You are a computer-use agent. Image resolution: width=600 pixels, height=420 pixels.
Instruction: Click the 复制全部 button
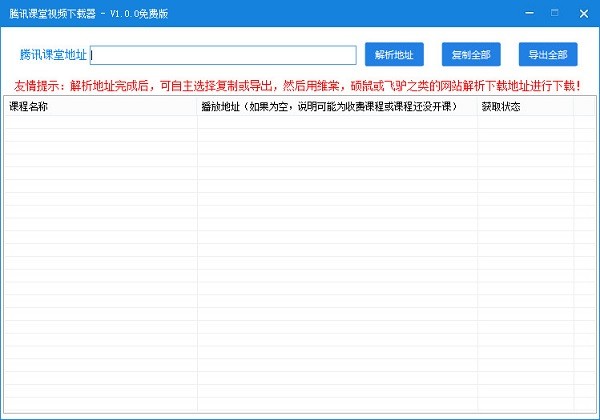471,54
